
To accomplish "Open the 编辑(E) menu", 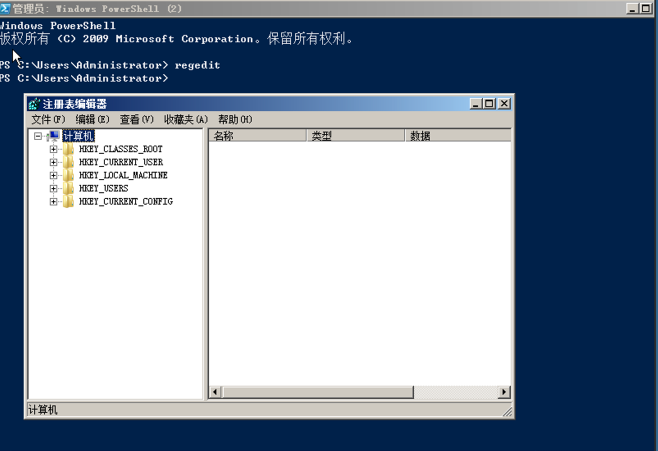I will [92, 120].
